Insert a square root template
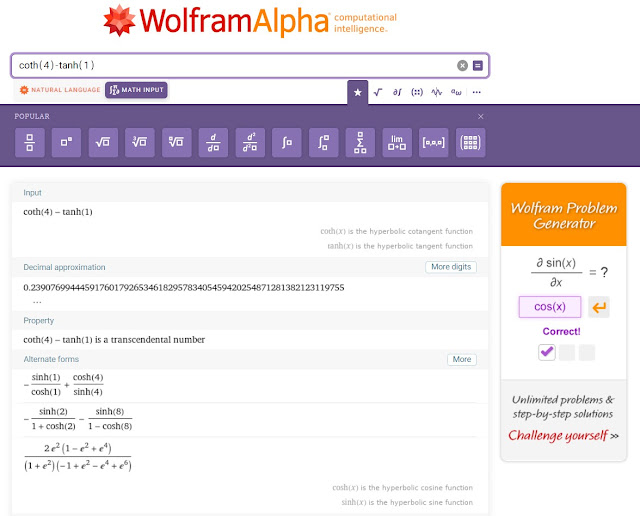The width and height of the screenshot is (640, 516). click(x=103, y=142)
